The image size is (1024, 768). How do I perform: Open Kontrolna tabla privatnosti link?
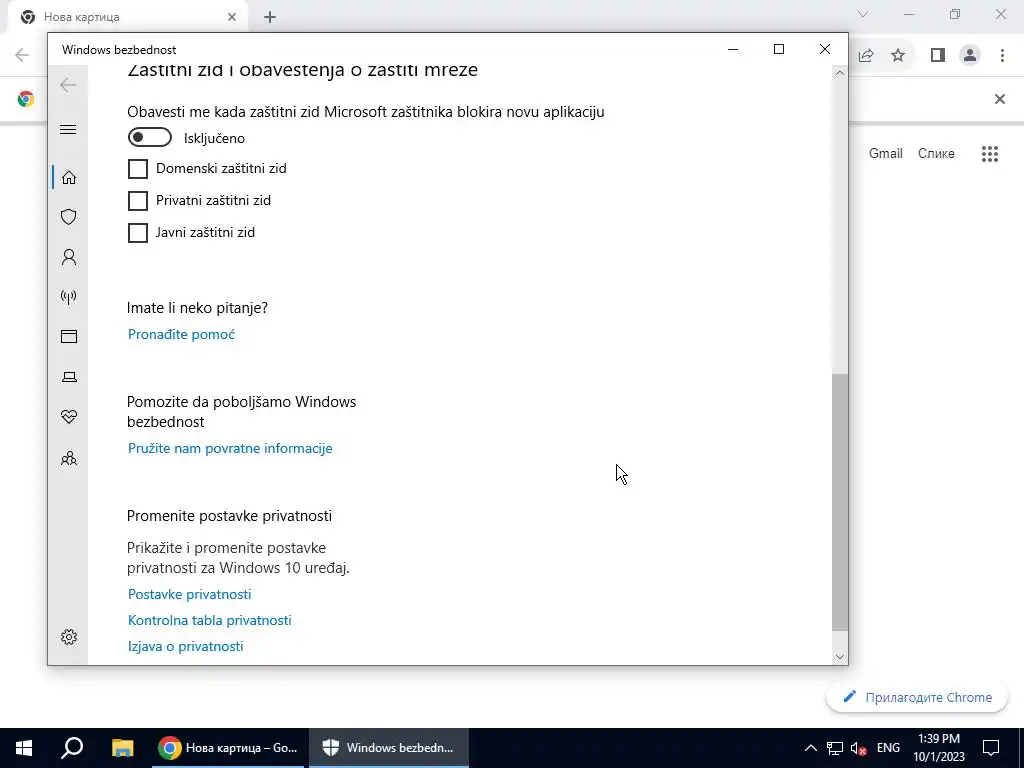[210, 620]
